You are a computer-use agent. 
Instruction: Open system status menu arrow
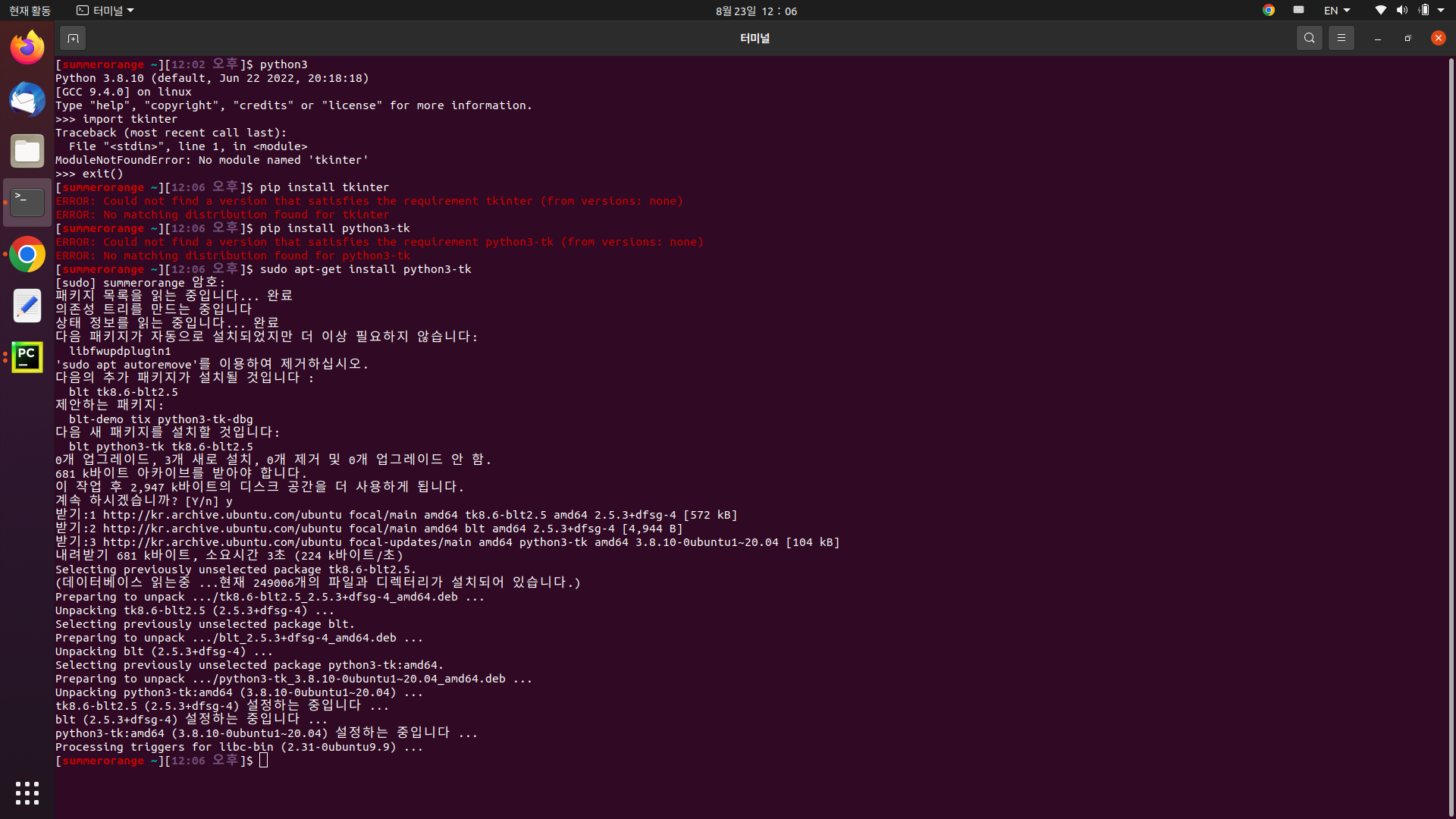pyautogui.click(x=1441, y=11)
